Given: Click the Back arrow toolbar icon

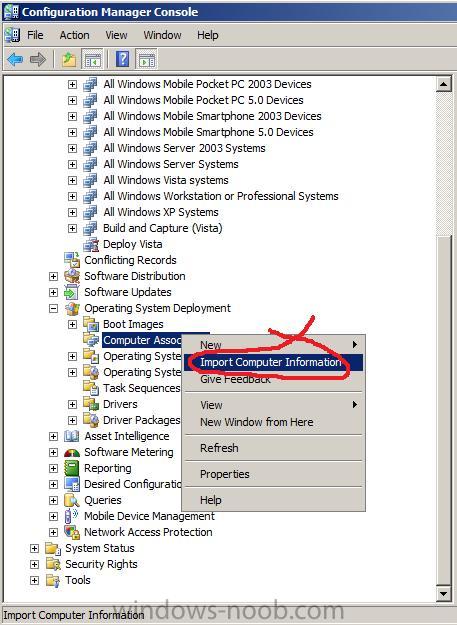Looking at the screenshot, I should (x=15, y=60).
